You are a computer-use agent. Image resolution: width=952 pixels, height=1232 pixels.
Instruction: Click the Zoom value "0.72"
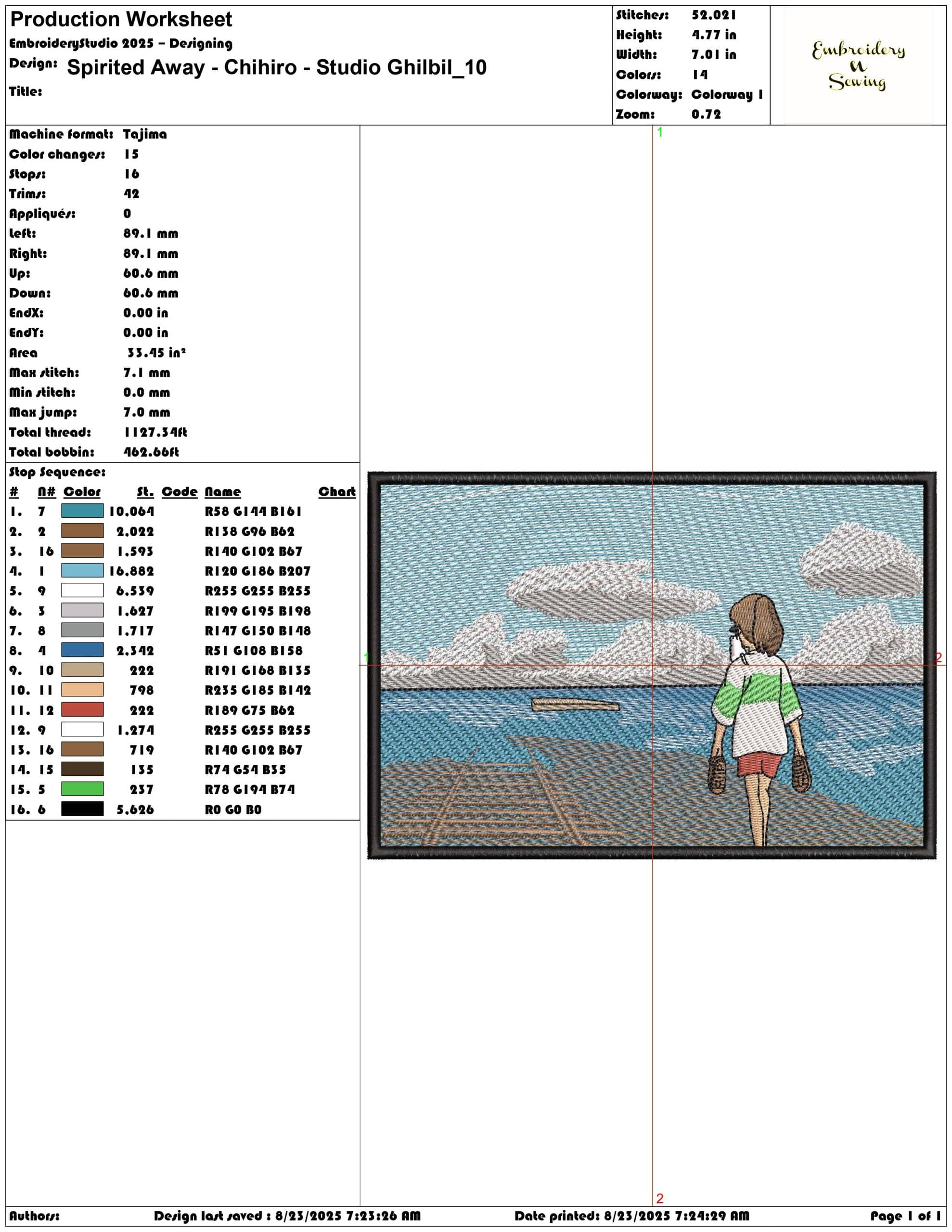(x=706, y=114)
